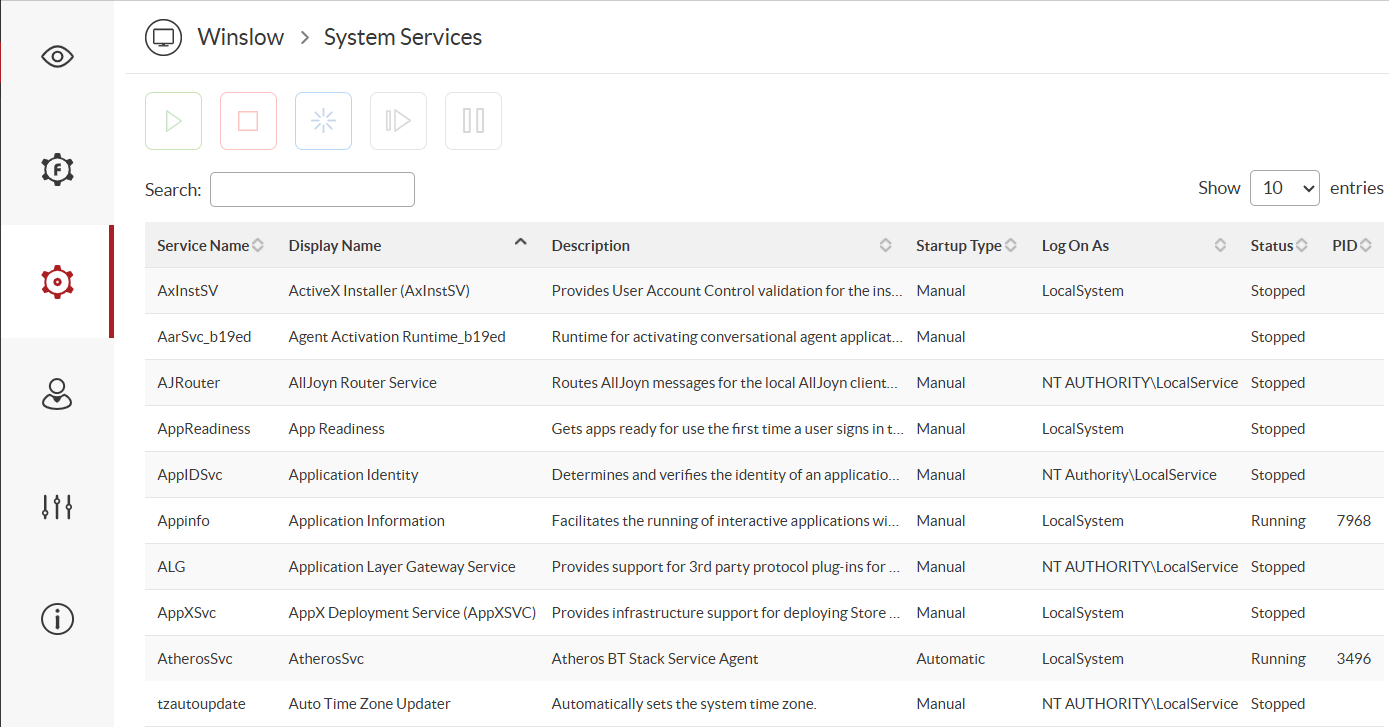Image resolution: width=1389 pixels, height=727 pixels.
Task: Open the user account sidebar icon
Action: click(x=57, y=394)
